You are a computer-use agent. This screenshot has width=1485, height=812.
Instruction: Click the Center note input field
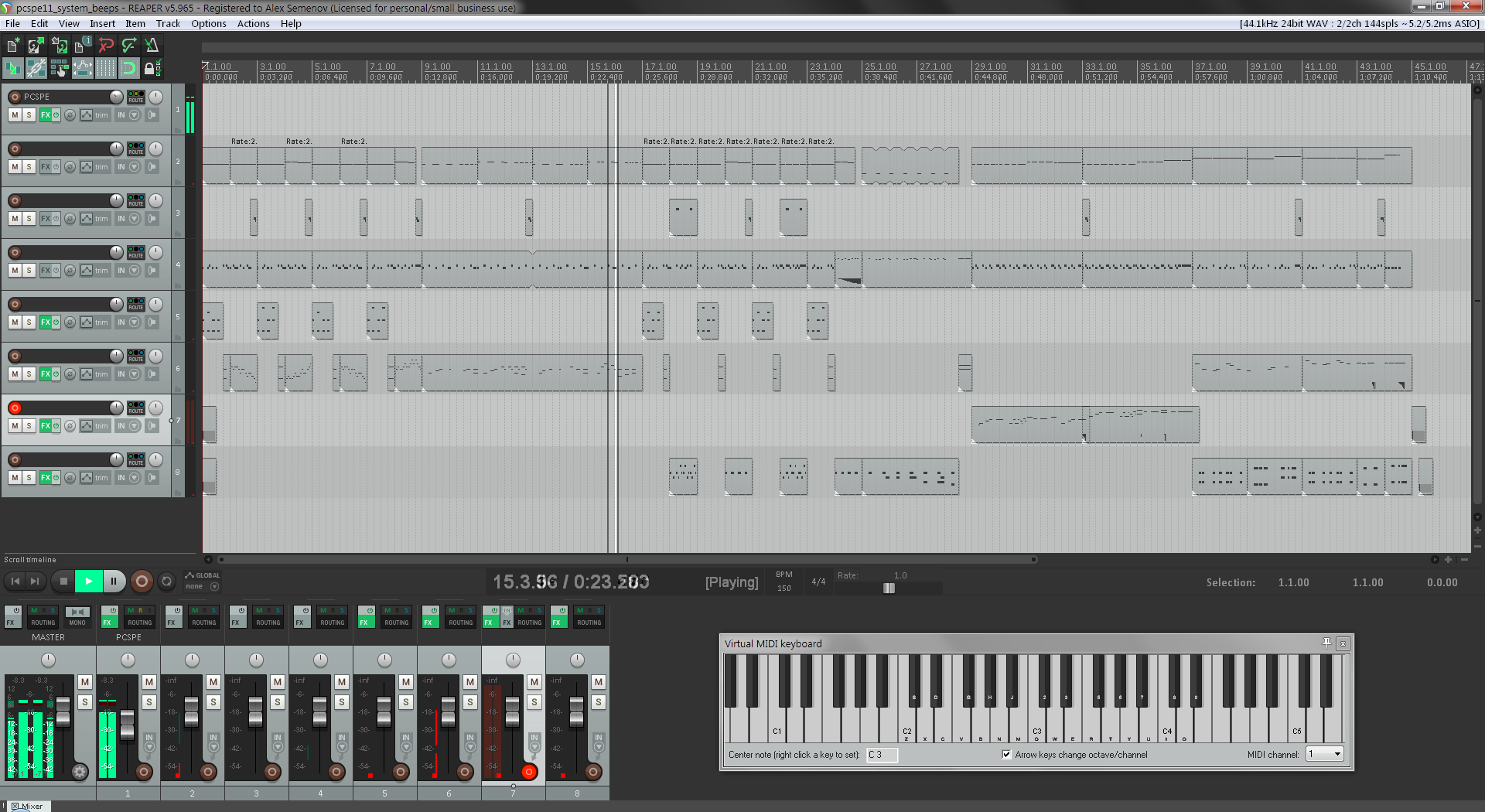[882, 755]
